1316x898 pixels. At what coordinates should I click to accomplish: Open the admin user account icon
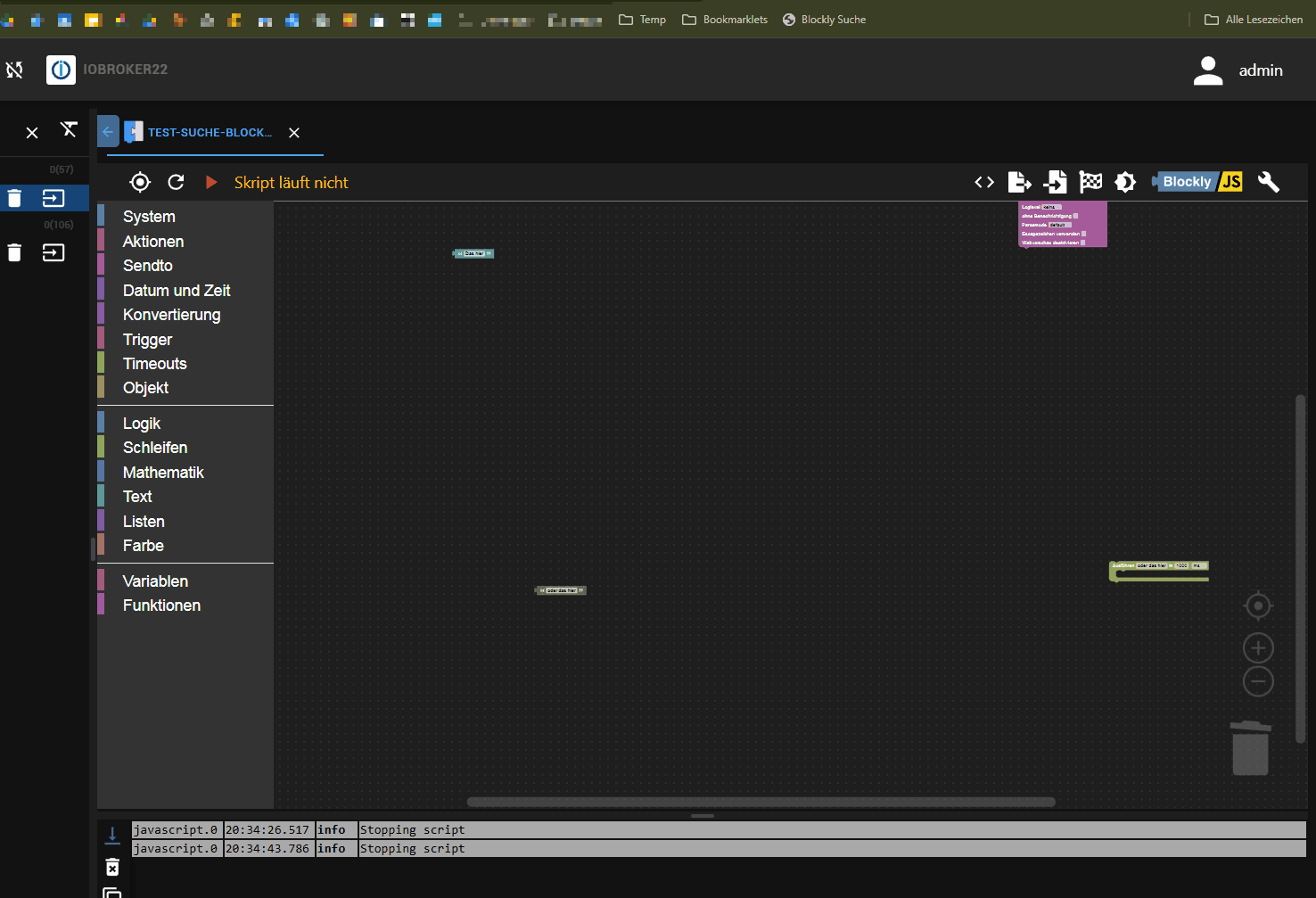coord(1208,70)
